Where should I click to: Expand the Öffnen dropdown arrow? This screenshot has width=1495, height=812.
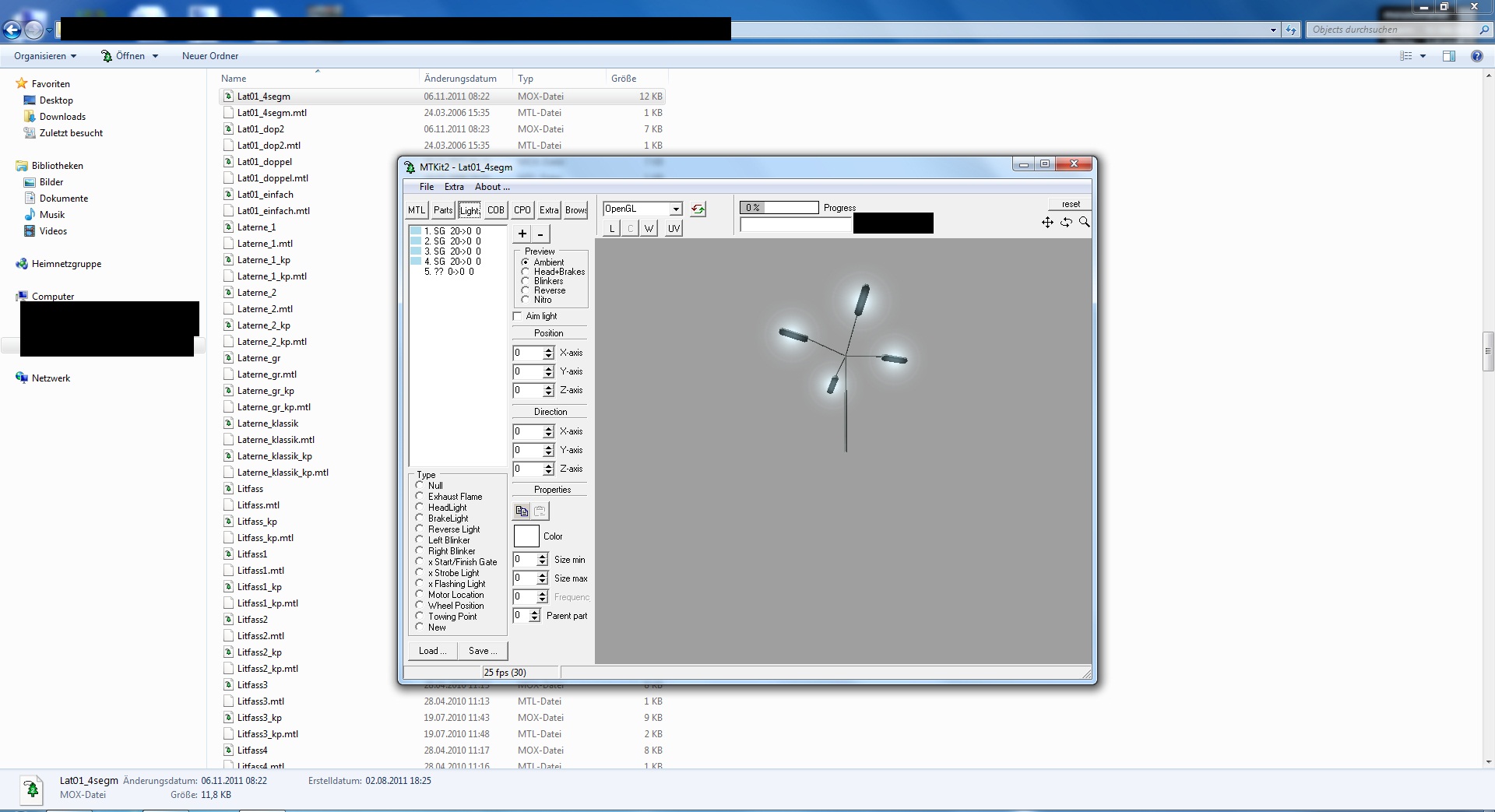(x=156, y=56)
